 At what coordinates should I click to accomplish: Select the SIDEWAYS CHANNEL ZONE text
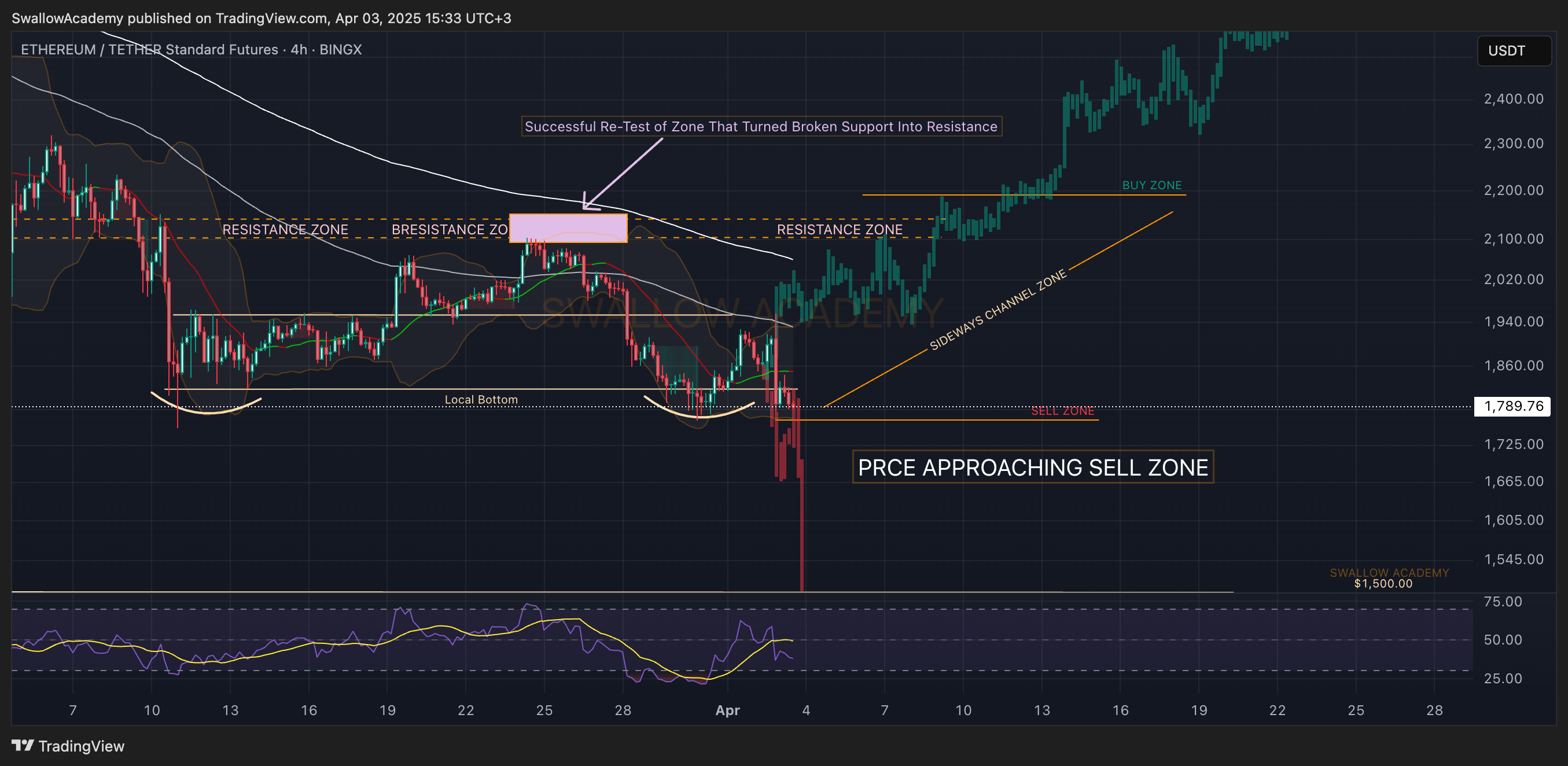coord(998,310)
